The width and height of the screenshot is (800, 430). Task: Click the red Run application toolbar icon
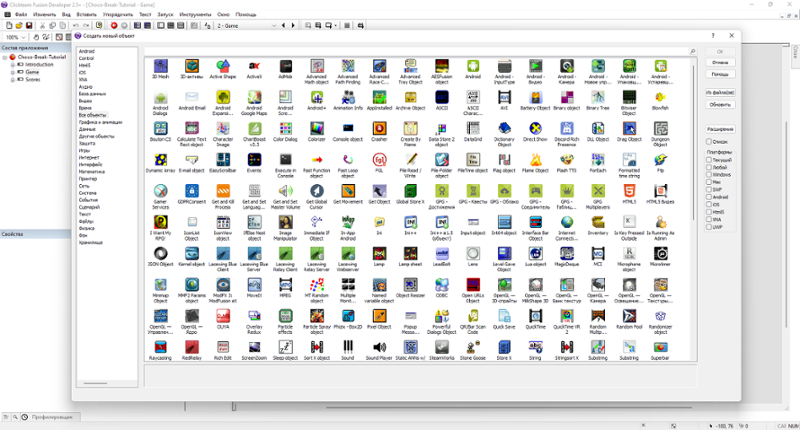(x=114, y=26)
